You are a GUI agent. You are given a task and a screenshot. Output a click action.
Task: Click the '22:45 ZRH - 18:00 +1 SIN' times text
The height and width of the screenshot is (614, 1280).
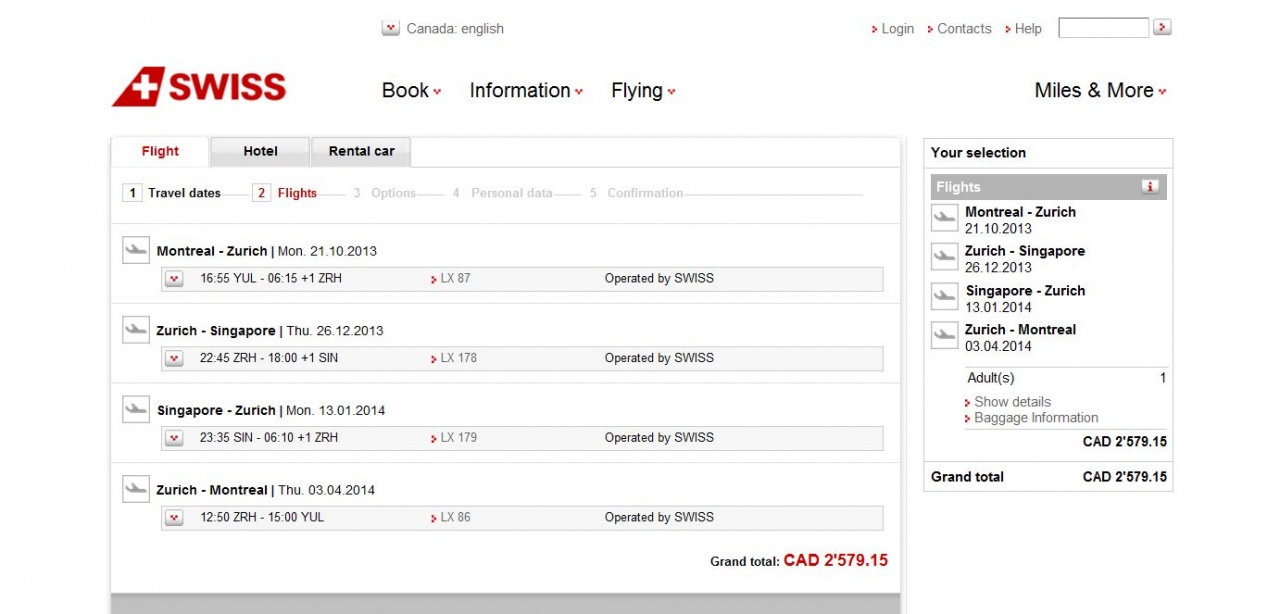coord(269,358)
